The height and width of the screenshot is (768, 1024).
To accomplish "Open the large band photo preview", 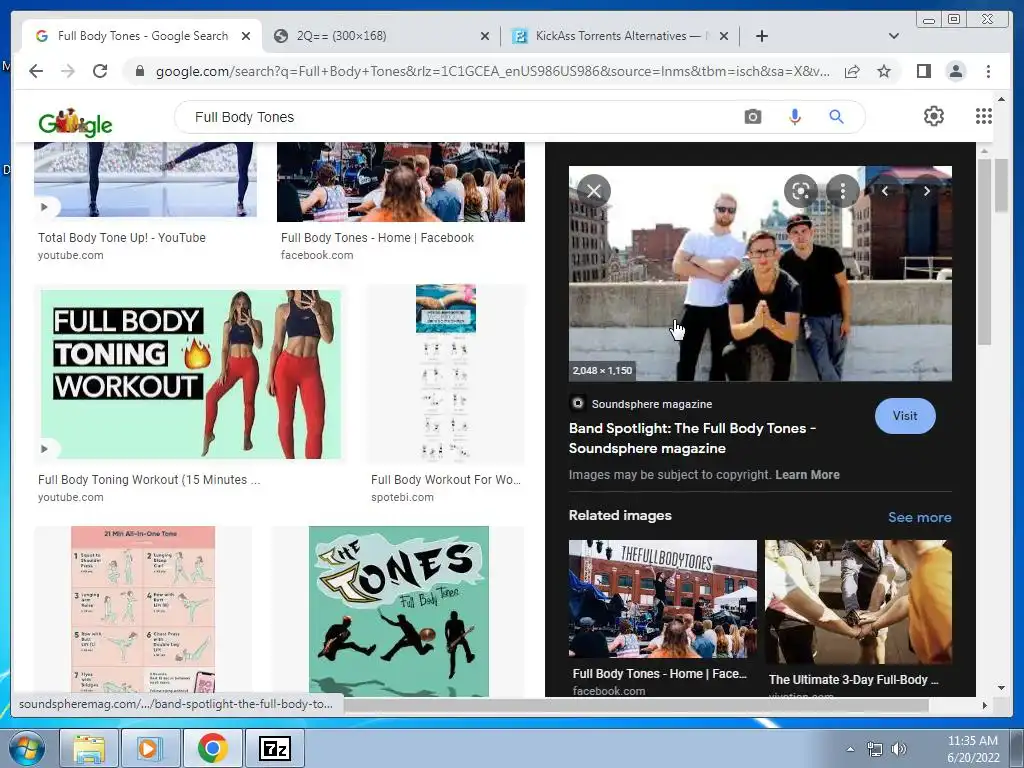I will tap(760, 273).
